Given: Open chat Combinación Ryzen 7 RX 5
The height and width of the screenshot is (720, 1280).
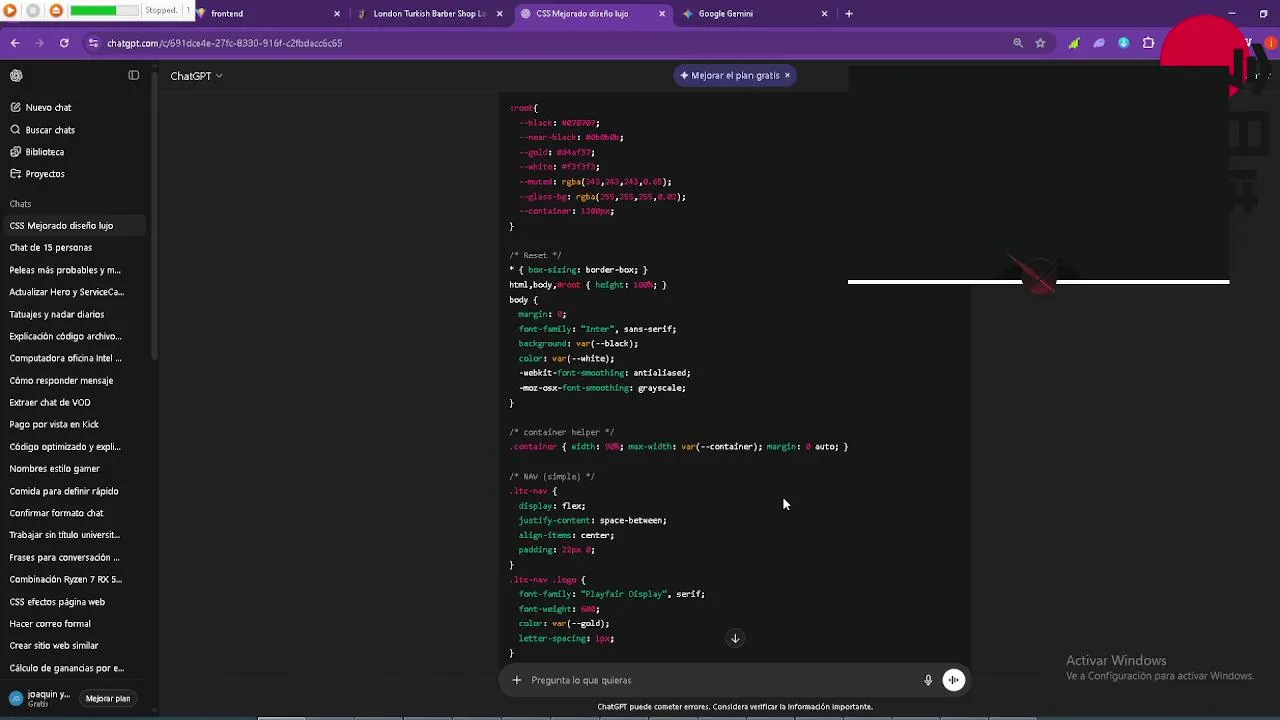Looking at the screenshot, I should [x=75, y=580].
